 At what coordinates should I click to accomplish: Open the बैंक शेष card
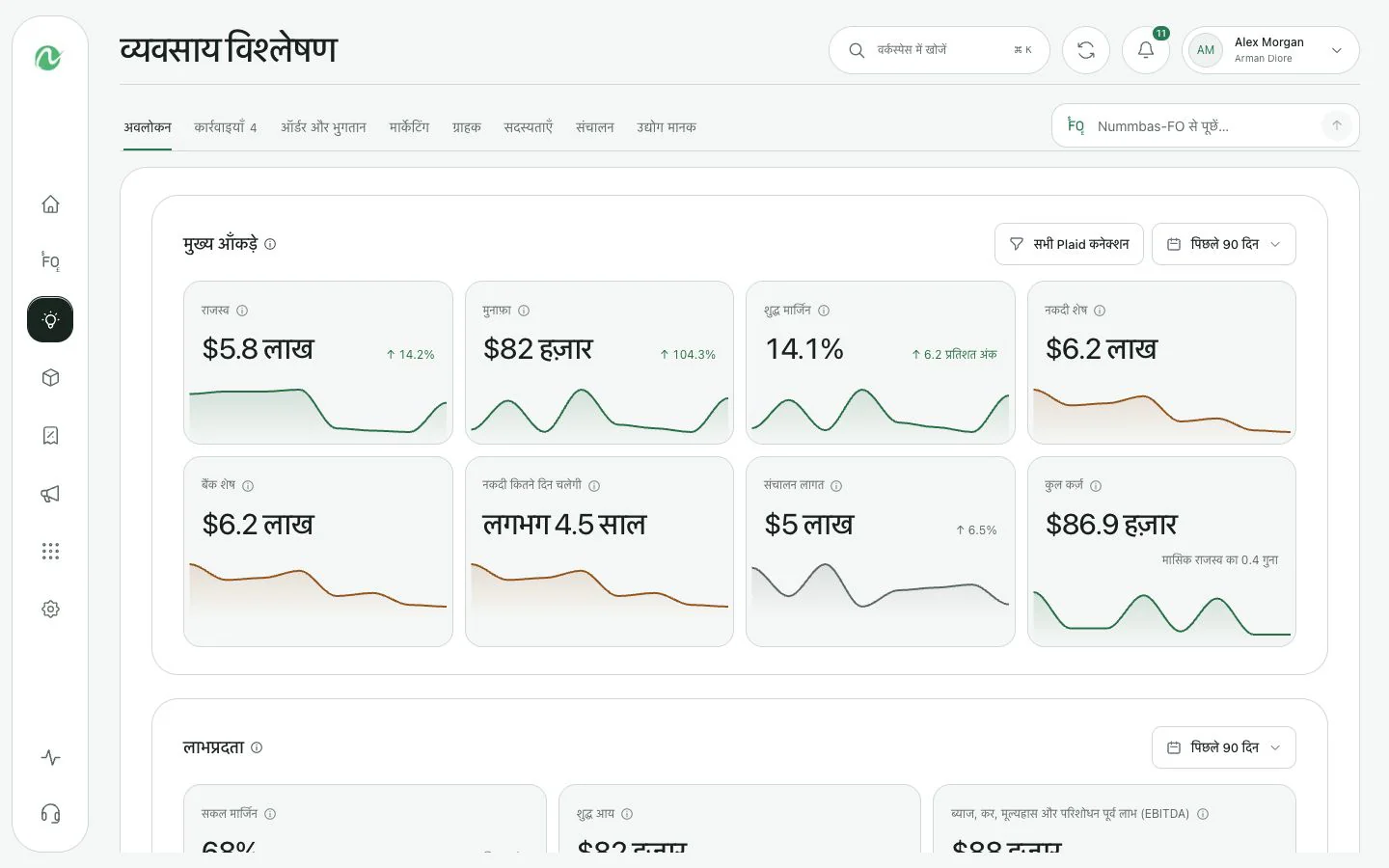click(318, 552)
